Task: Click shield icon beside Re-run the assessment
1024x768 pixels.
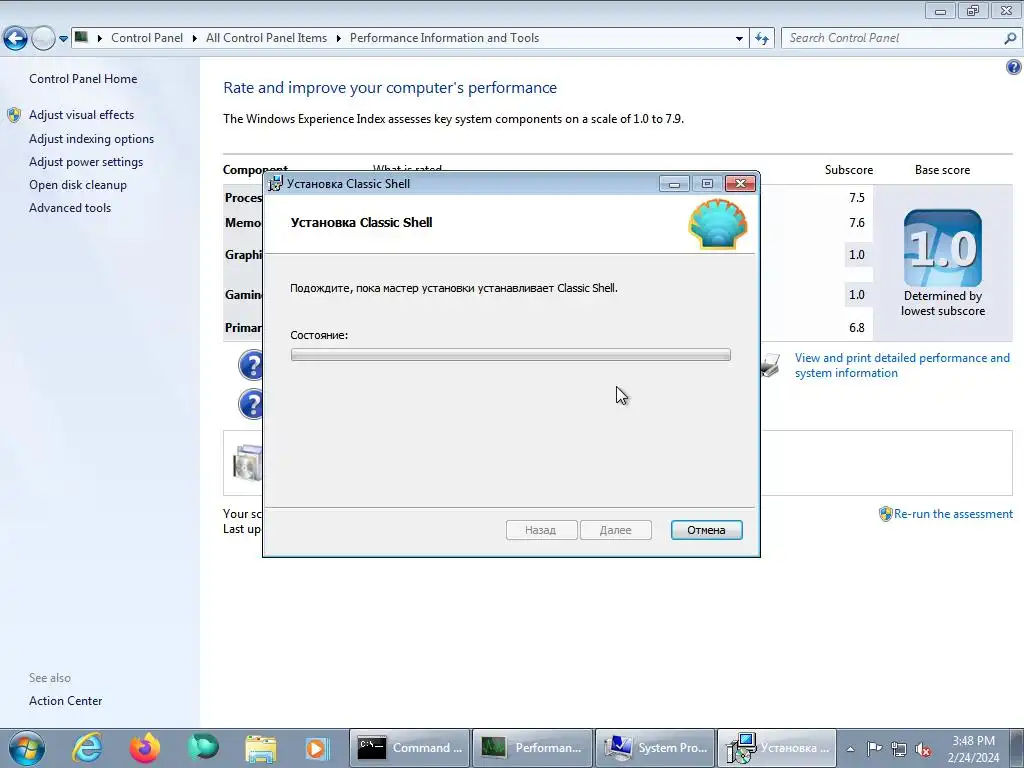Action: pyautogui.click(x=885, y=514)
